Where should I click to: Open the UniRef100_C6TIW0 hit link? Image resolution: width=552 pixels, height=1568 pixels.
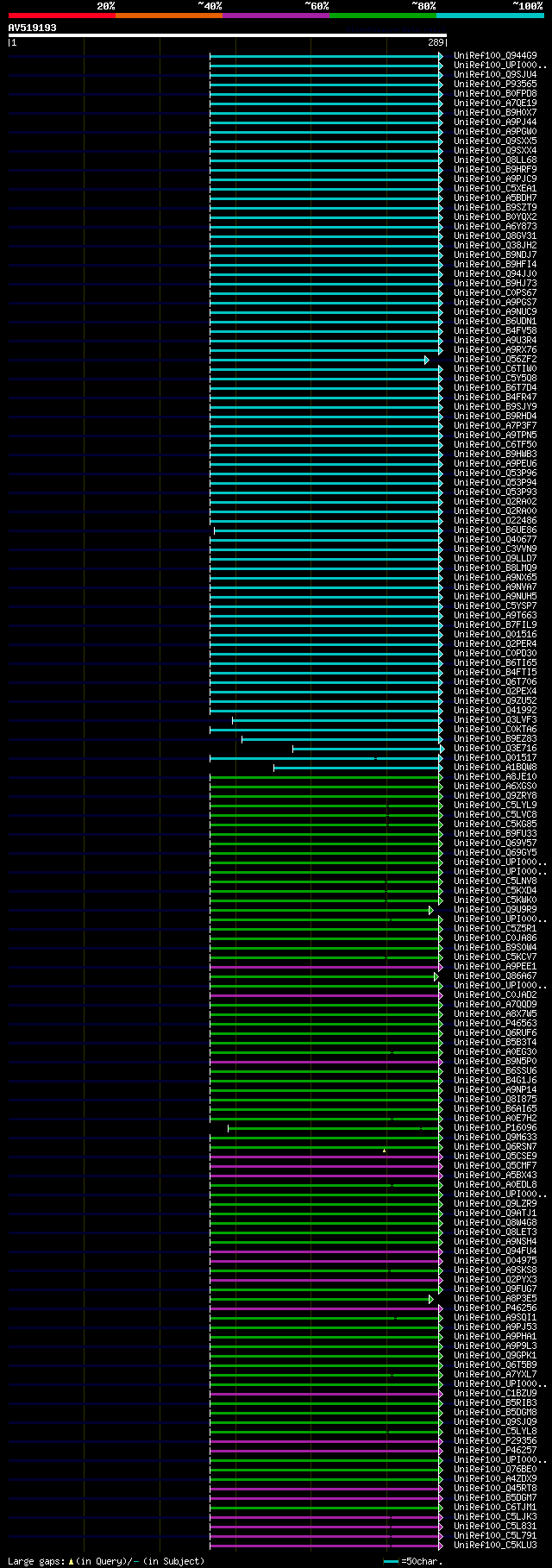tap(495, 369)
